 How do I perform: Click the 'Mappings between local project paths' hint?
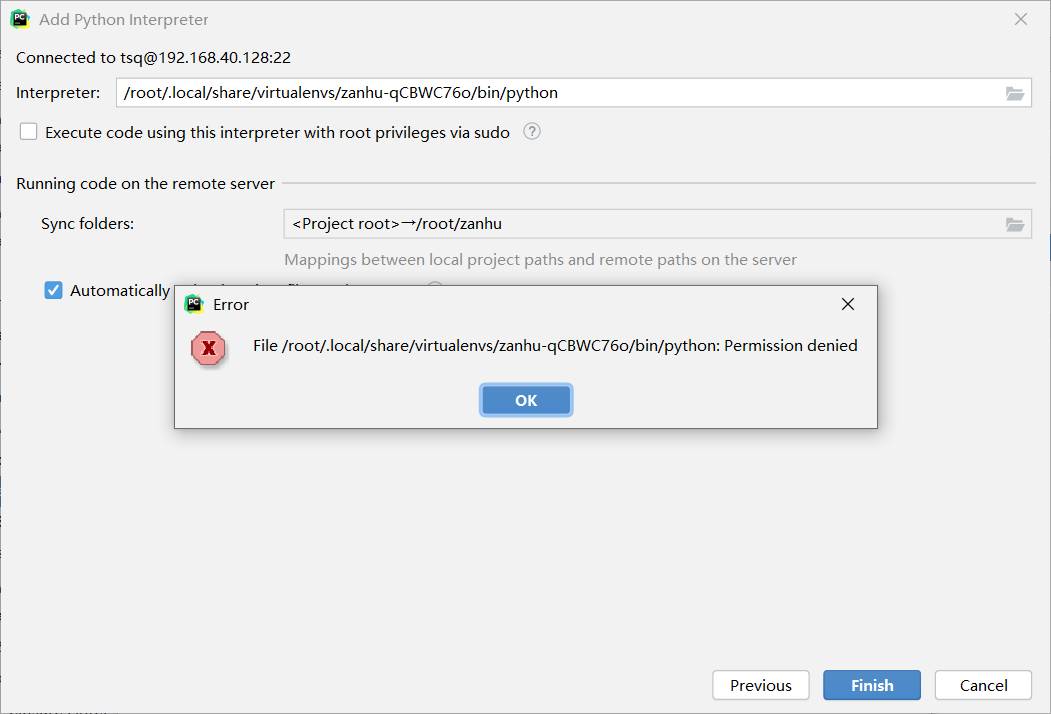point(540,260)
